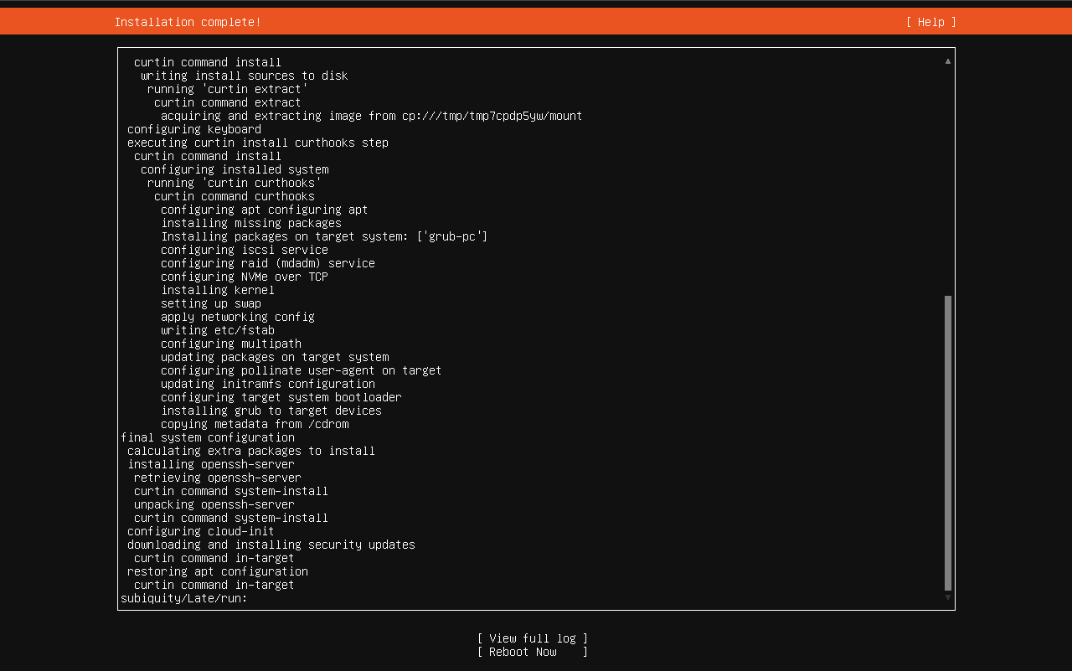Image resolution: width=1072 pixels, height=671 pixels.
Task: Click the Reboot Now button
Action: [x=531, y=651]
